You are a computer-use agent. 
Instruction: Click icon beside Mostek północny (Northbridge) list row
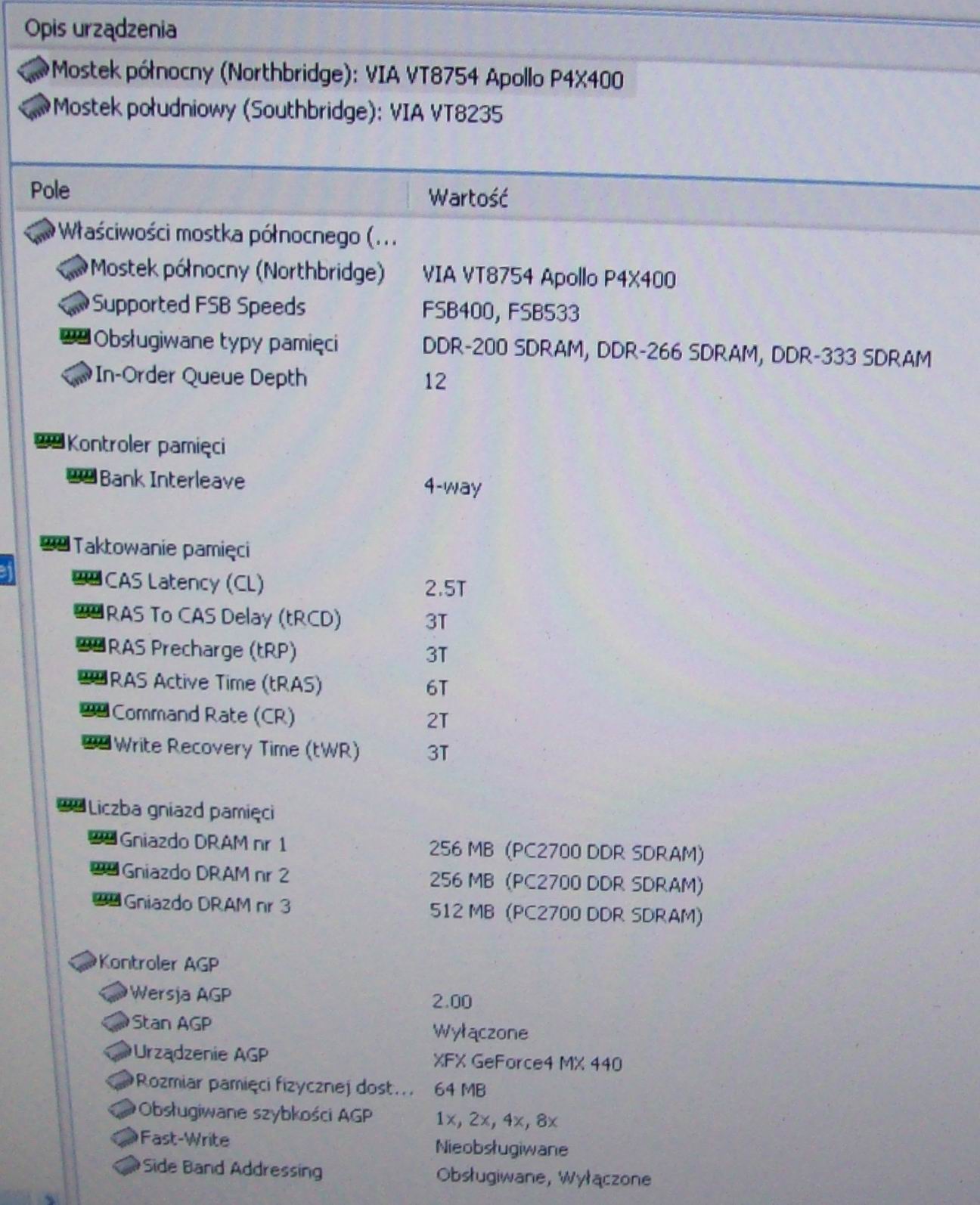pyautogui.click(x=73, y=267)
